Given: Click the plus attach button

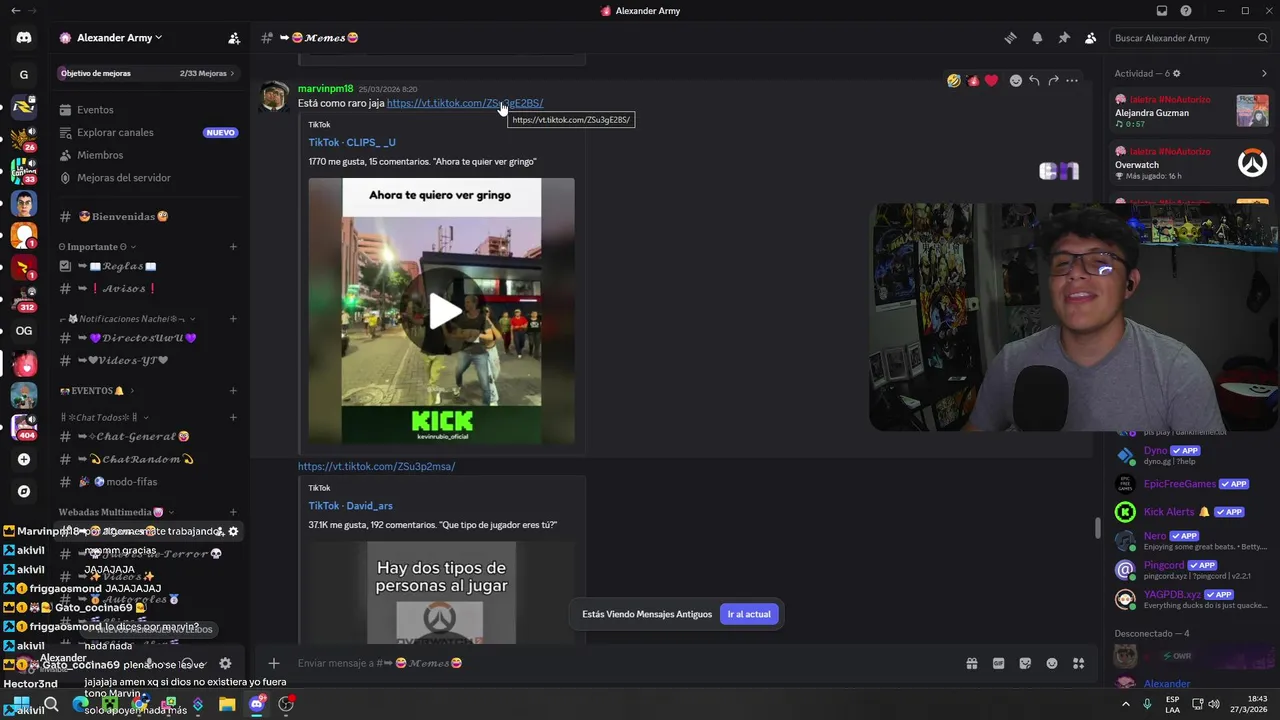Looking at the screenshot, I should click(x=273, y=663).
